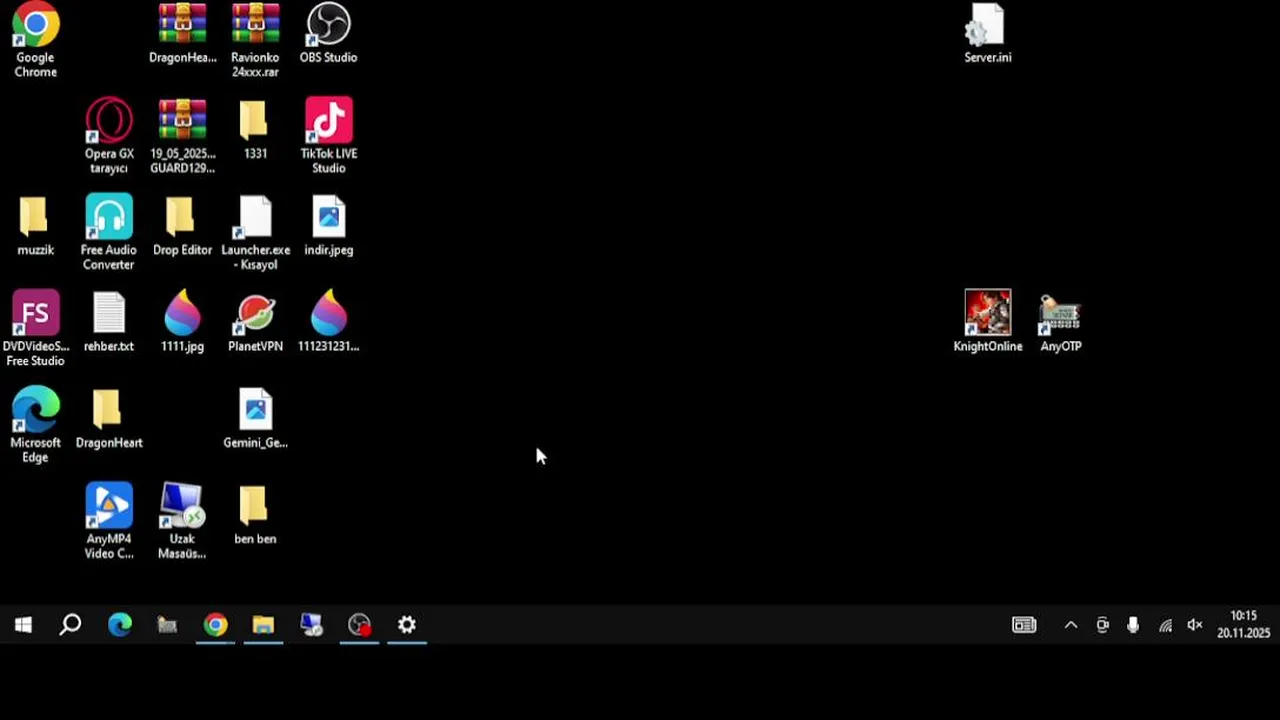Open Settings gear in the taskbar
Viewport: 1280px width, 720px height.
pyautogui.click(x=406, y=625)
